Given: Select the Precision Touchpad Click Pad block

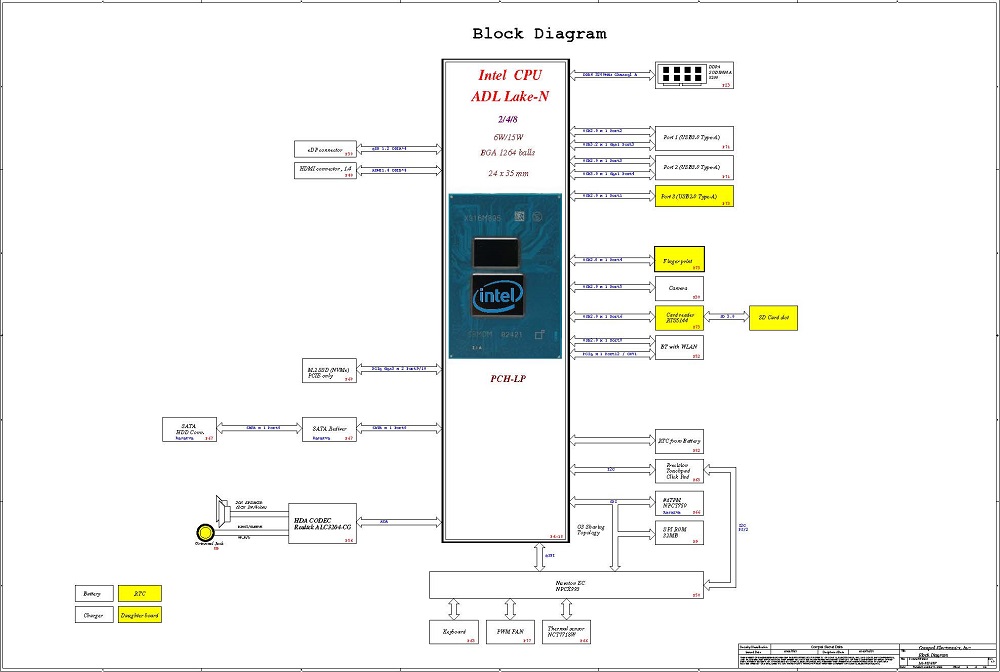Looking at the screenshot, I should pyautogui.click(x=679, y=471).
